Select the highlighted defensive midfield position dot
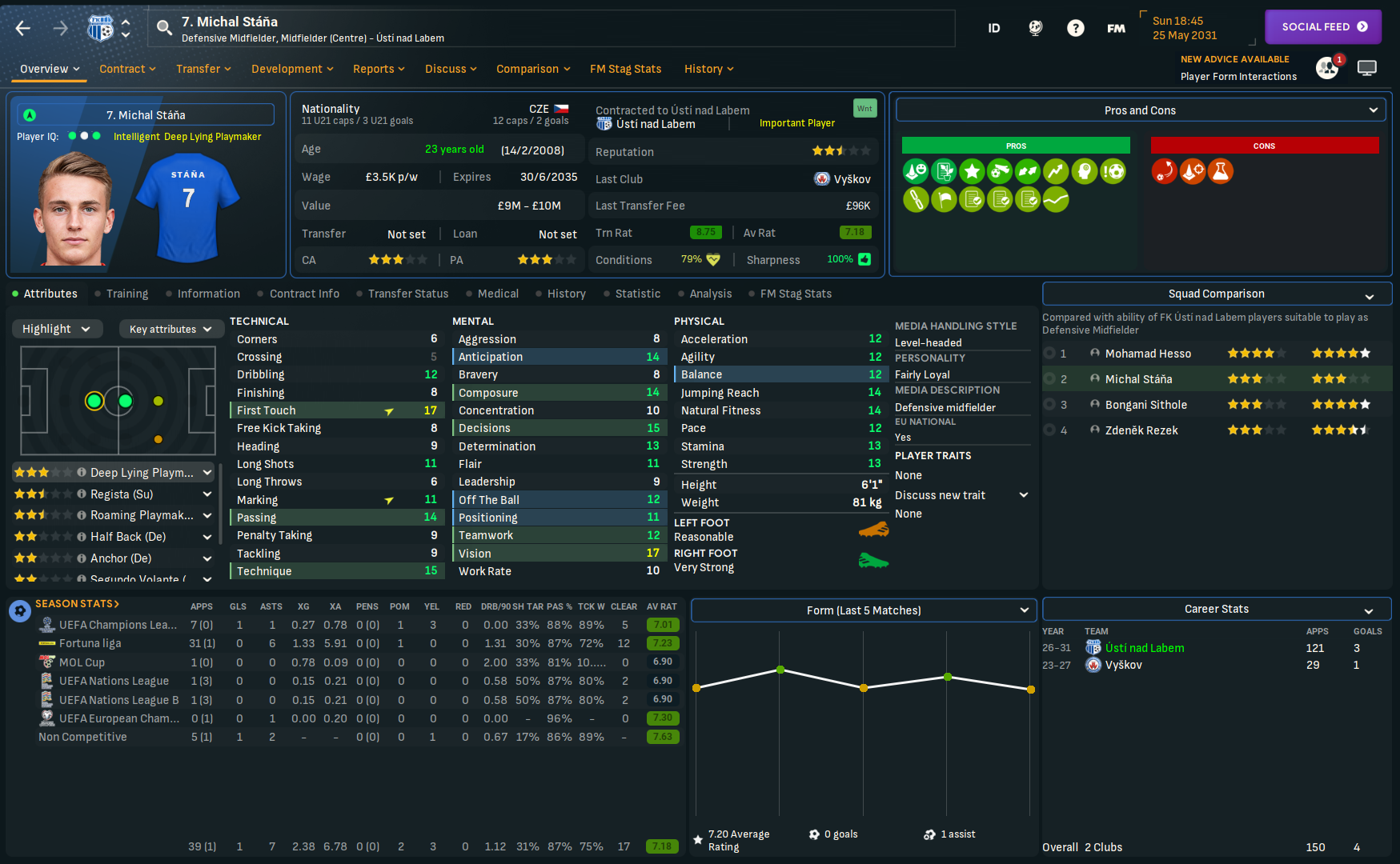The height and width of the screenshot is (864, 1400). click(94, 401)
